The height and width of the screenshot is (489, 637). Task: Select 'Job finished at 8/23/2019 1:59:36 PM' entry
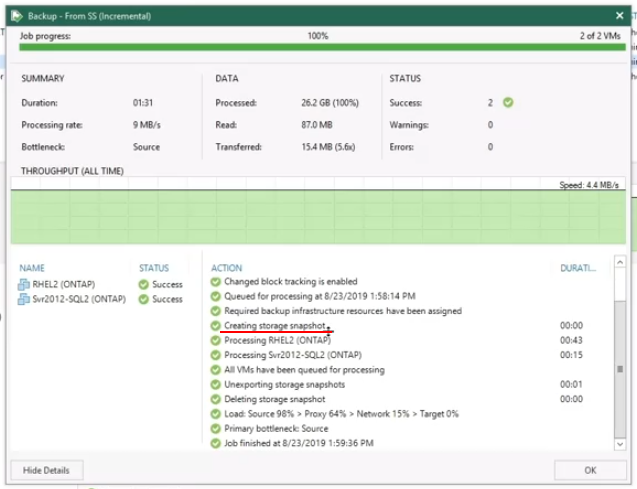[x=299, y=443]
